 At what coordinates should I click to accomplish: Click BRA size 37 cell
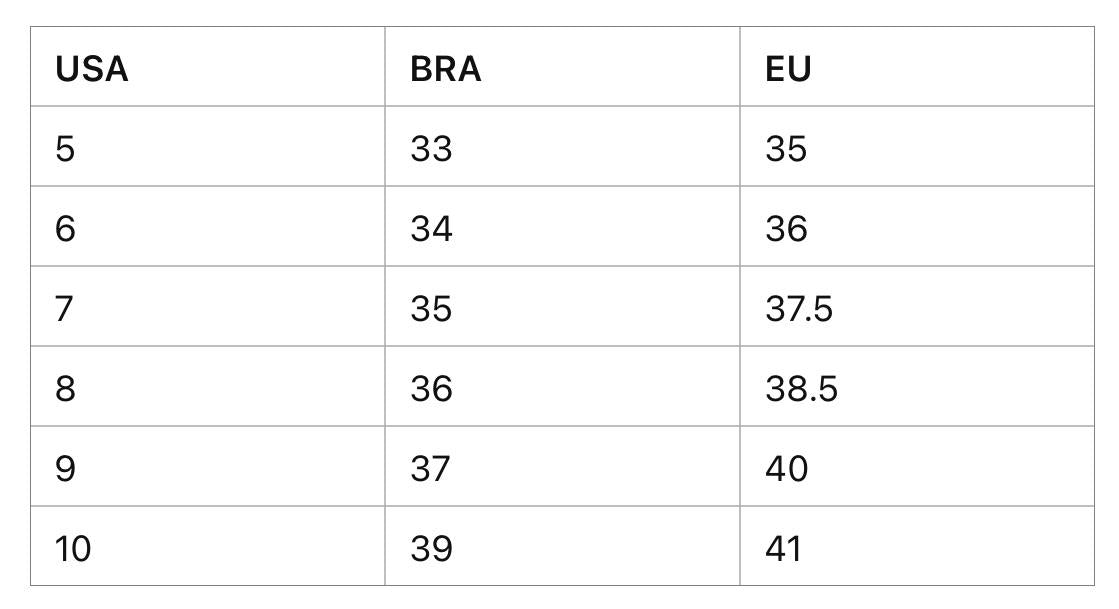[x=431, y=468]
